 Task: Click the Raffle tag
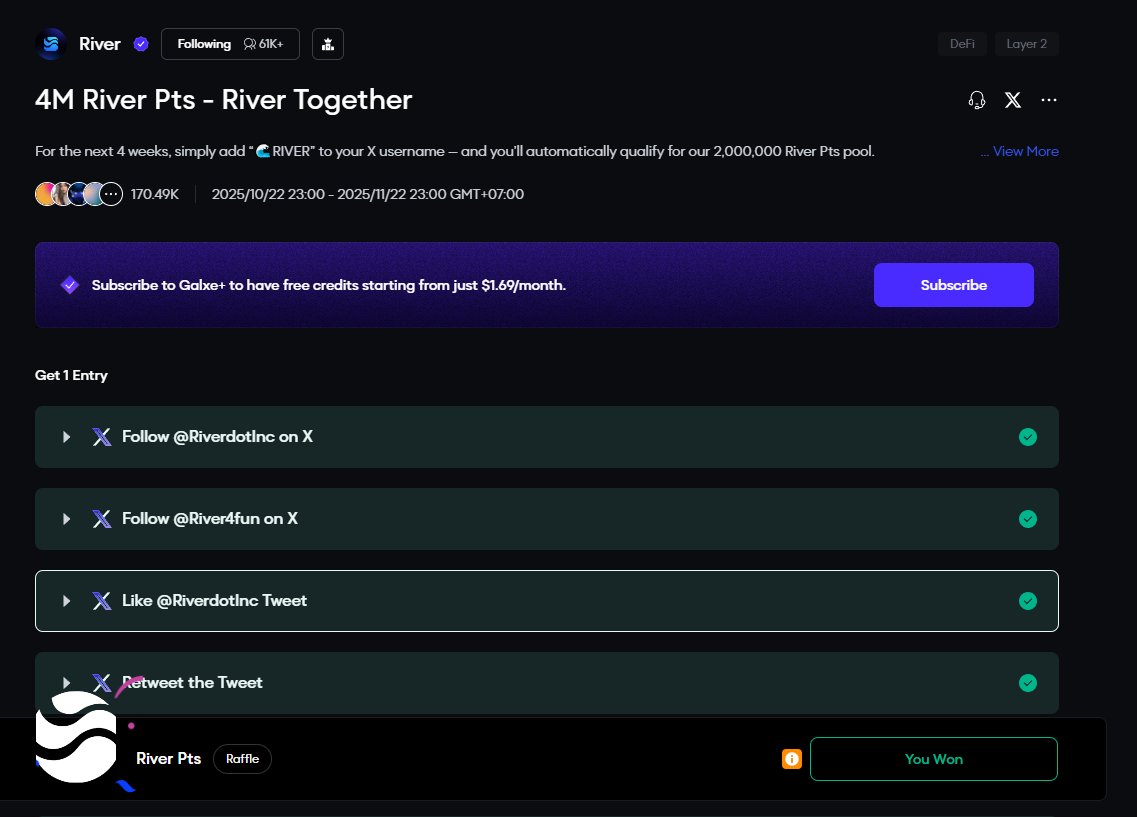242,758
